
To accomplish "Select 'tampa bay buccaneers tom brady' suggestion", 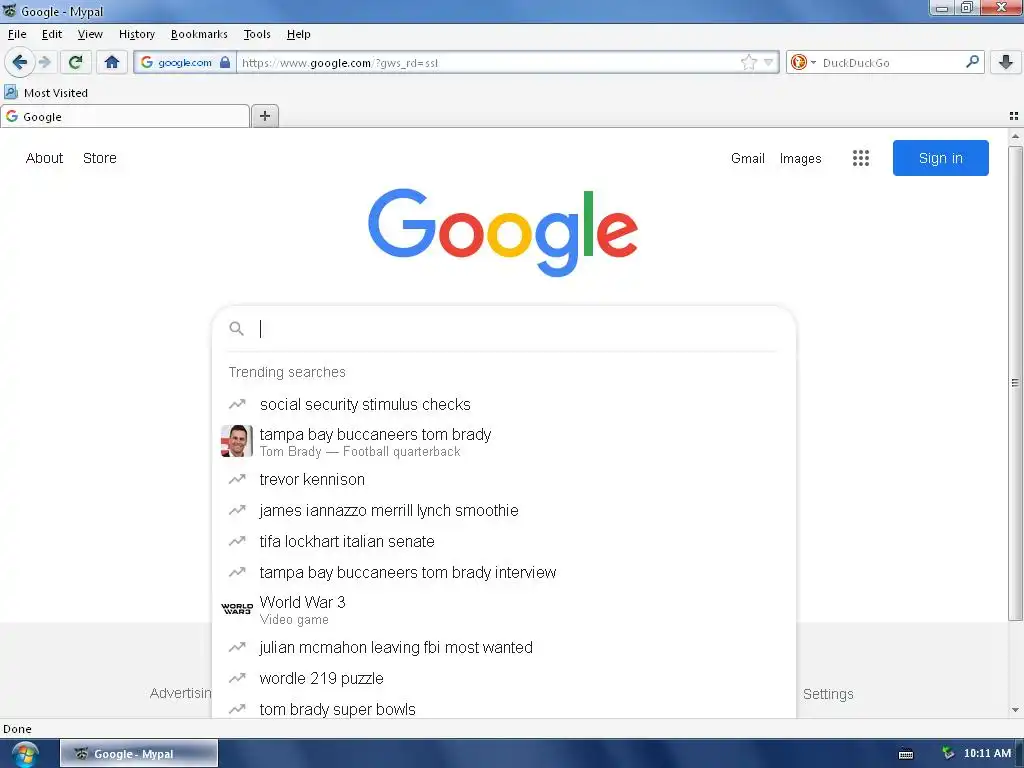I will (x=504, y=441).
